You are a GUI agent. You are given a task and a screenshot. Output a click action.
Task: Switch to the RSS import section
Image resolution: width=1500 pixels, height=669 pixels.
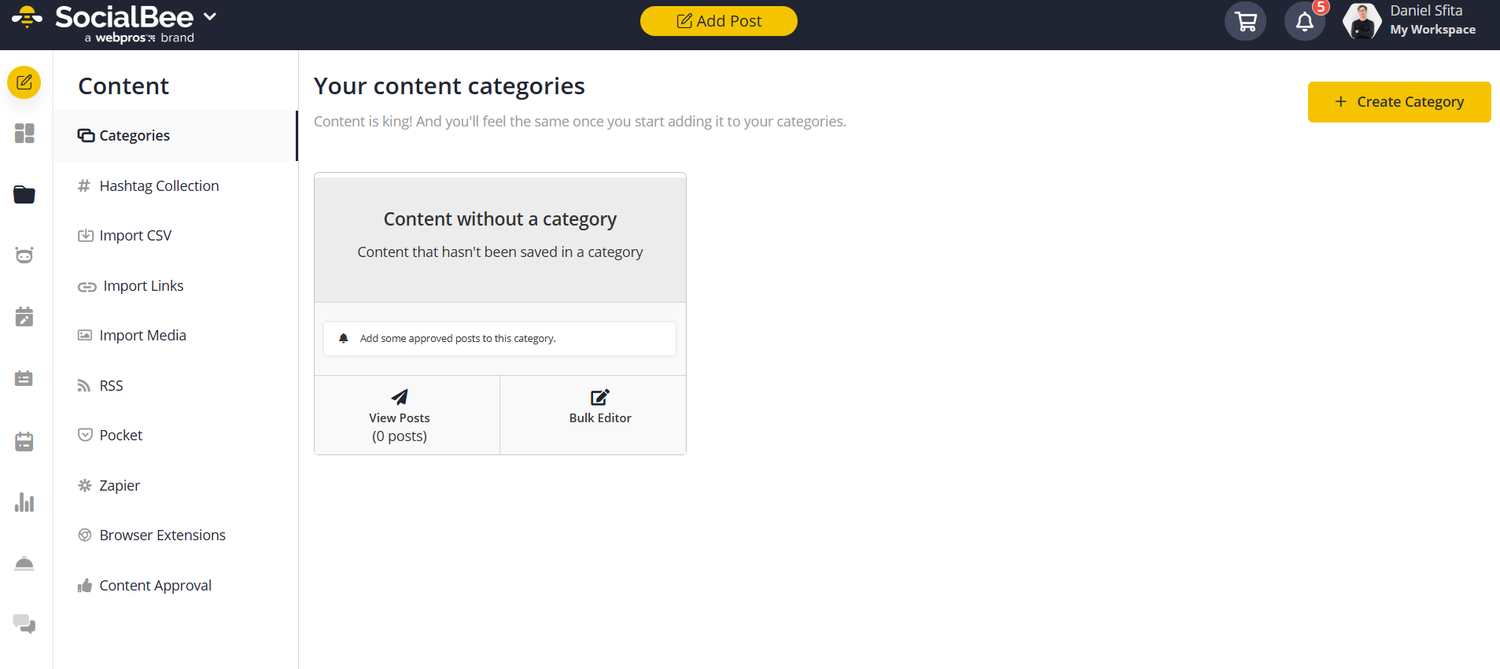point(111,385)
